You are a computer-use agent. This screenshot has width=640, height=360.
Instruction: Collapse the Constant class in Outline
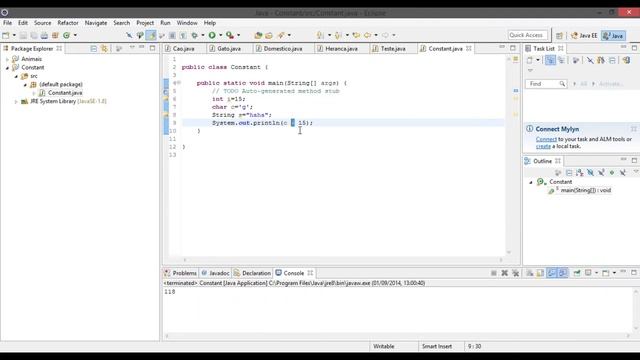pyautogui.click(x=531, y=182)
